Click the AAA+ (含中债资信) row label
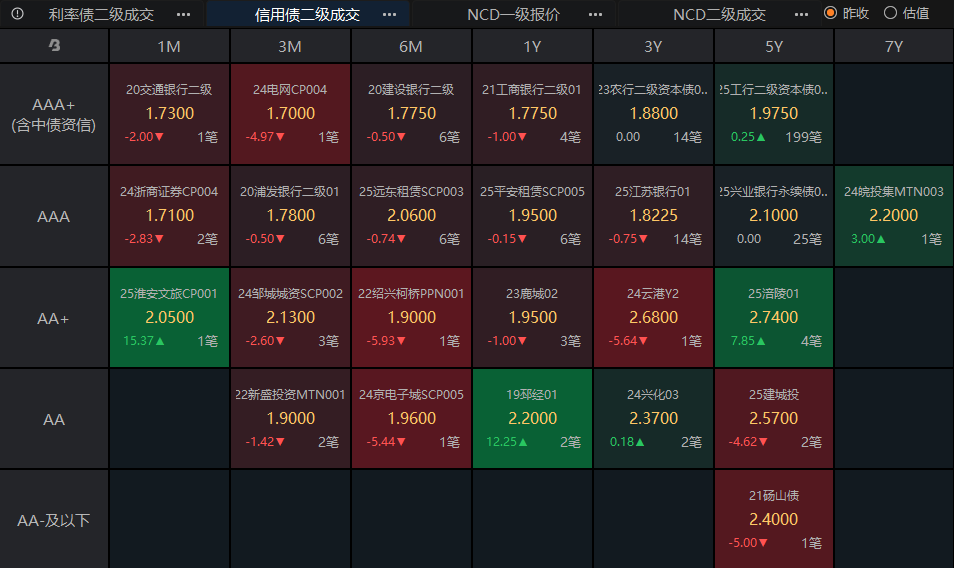 click(54, 114)
